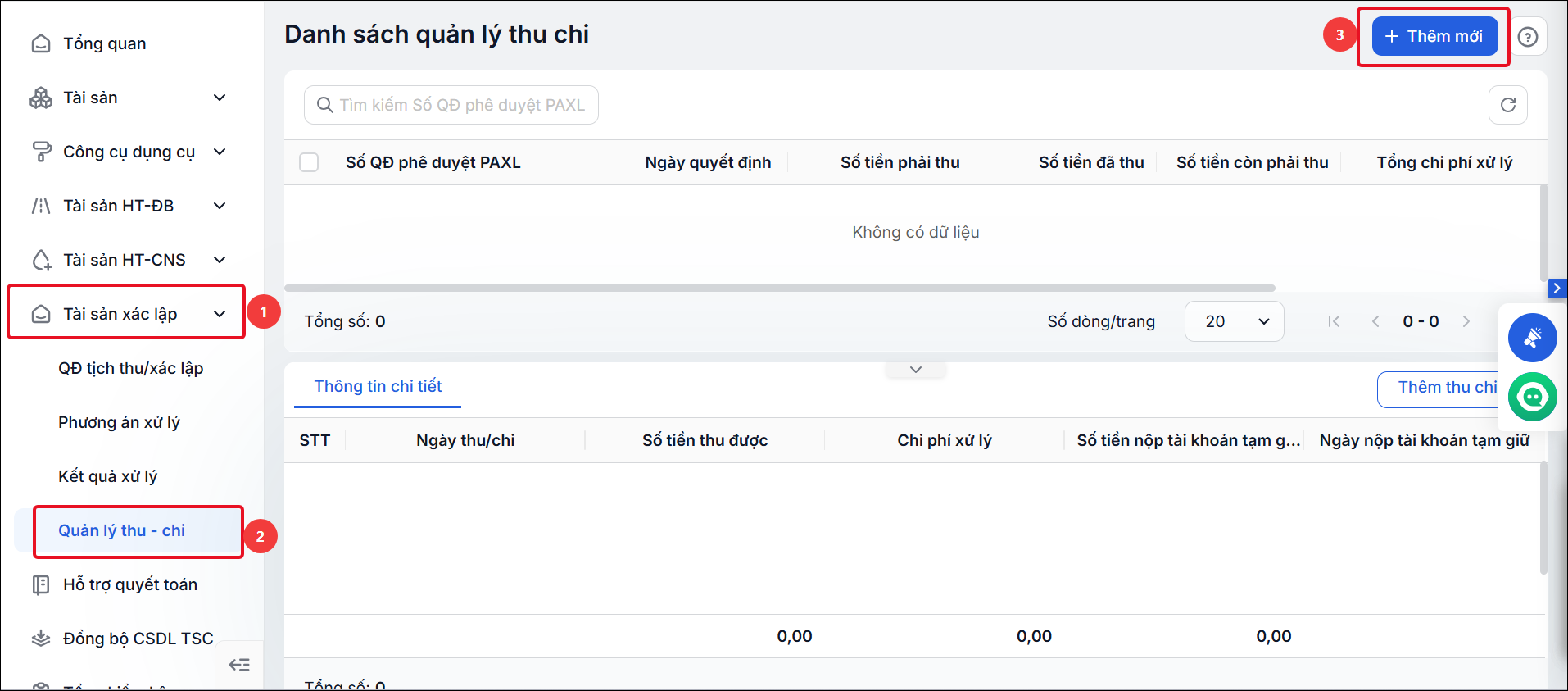Expand the Tài sản menu
Image resolution: width=1568 pixels, height=691 pixels.
(x=129, y=98)
